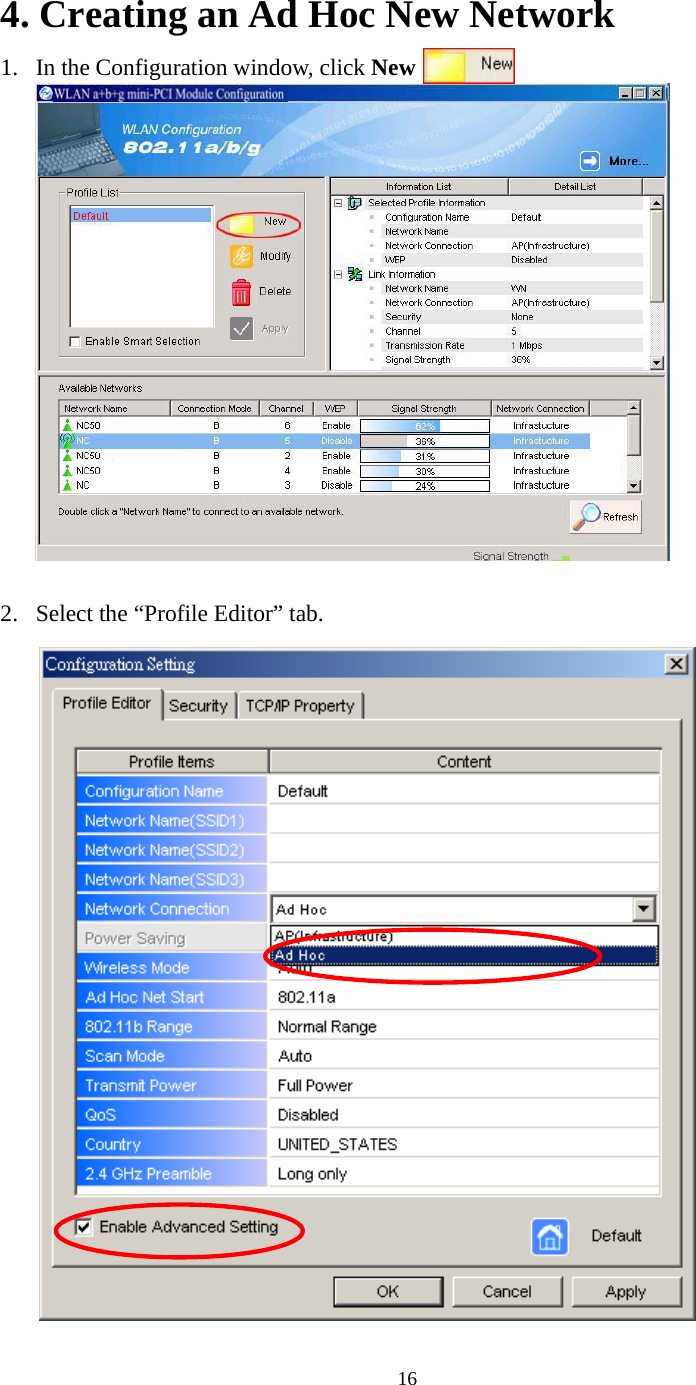Click the Connection Mode column header
696x1385 pixels.
(214, 408)
